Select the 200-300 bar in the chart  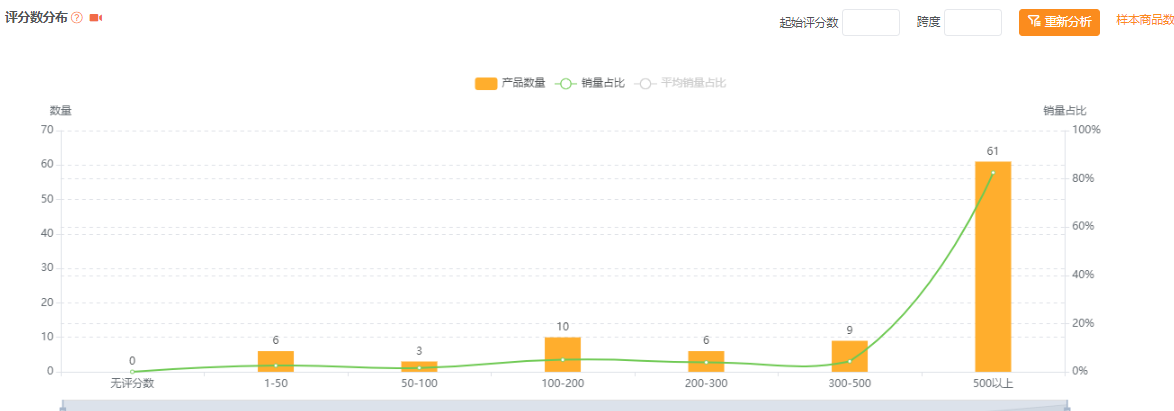[x=706, y=361]
